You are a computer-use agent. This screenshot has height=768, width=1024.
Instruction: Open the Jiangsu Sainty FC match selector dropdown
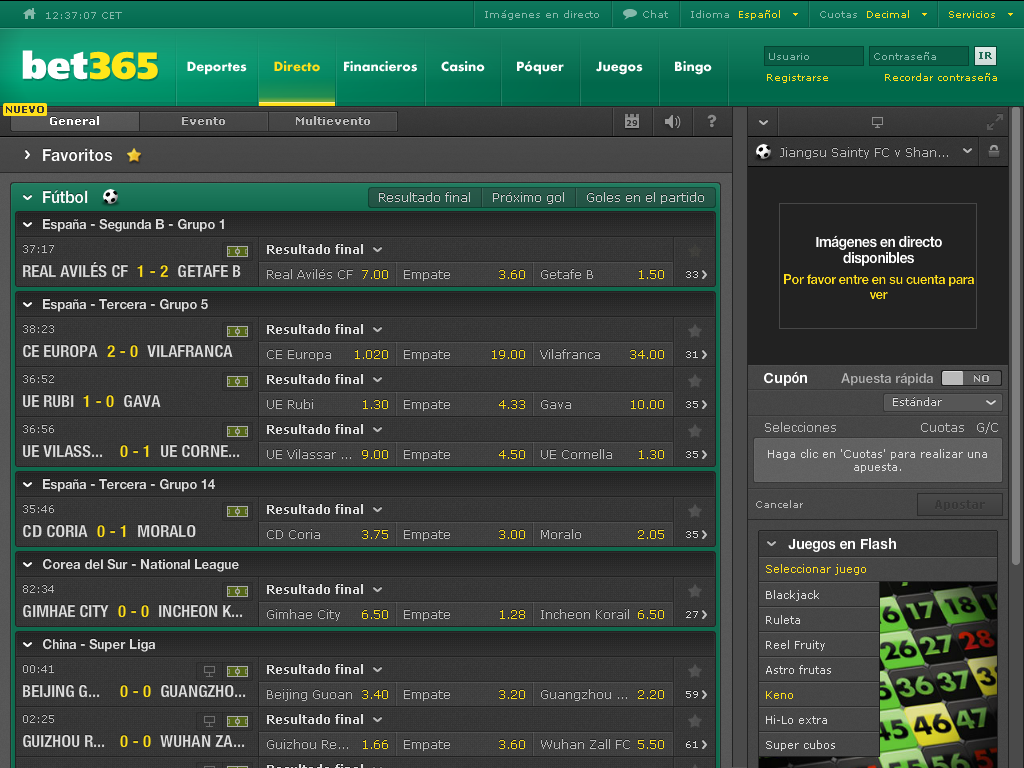pyautogui.click(x=967, y=152)
